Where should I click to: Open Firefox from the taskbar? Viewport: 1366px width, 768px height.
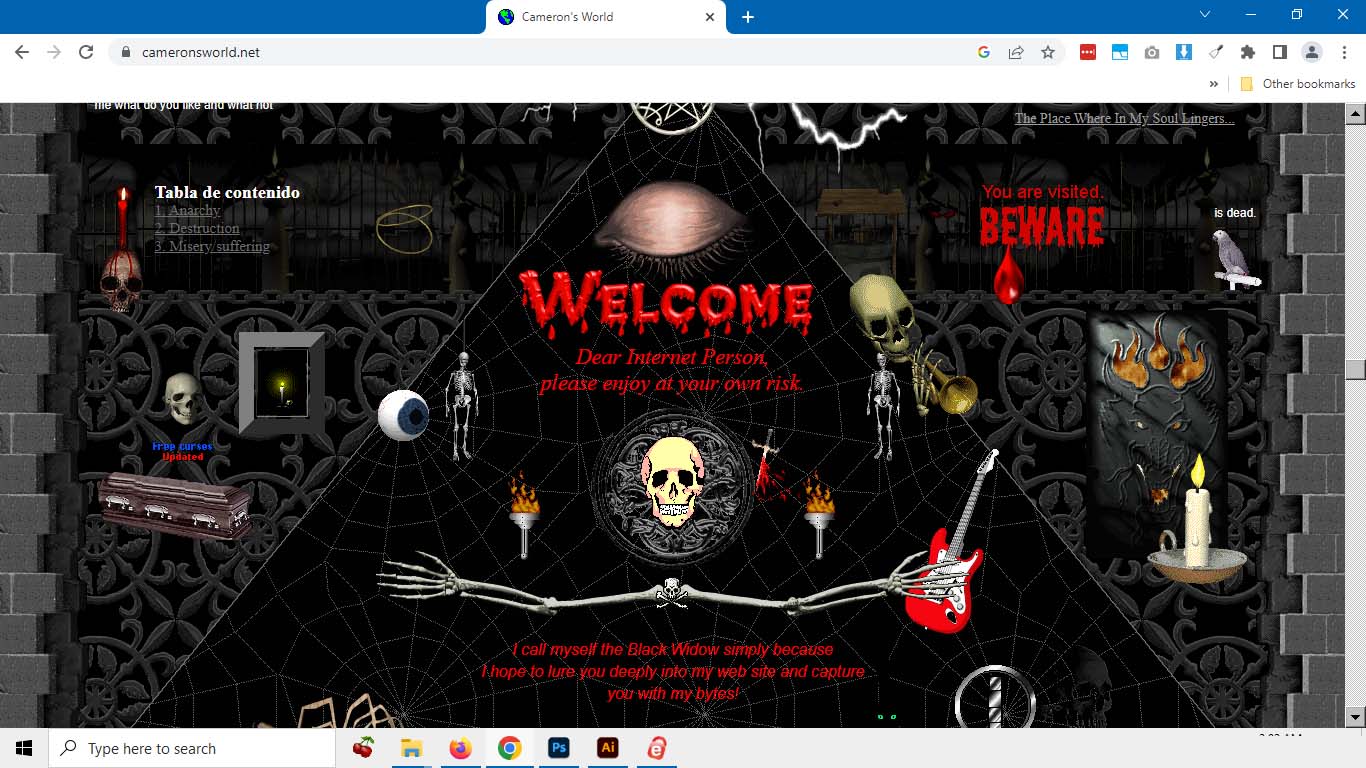tap(460, 748)
